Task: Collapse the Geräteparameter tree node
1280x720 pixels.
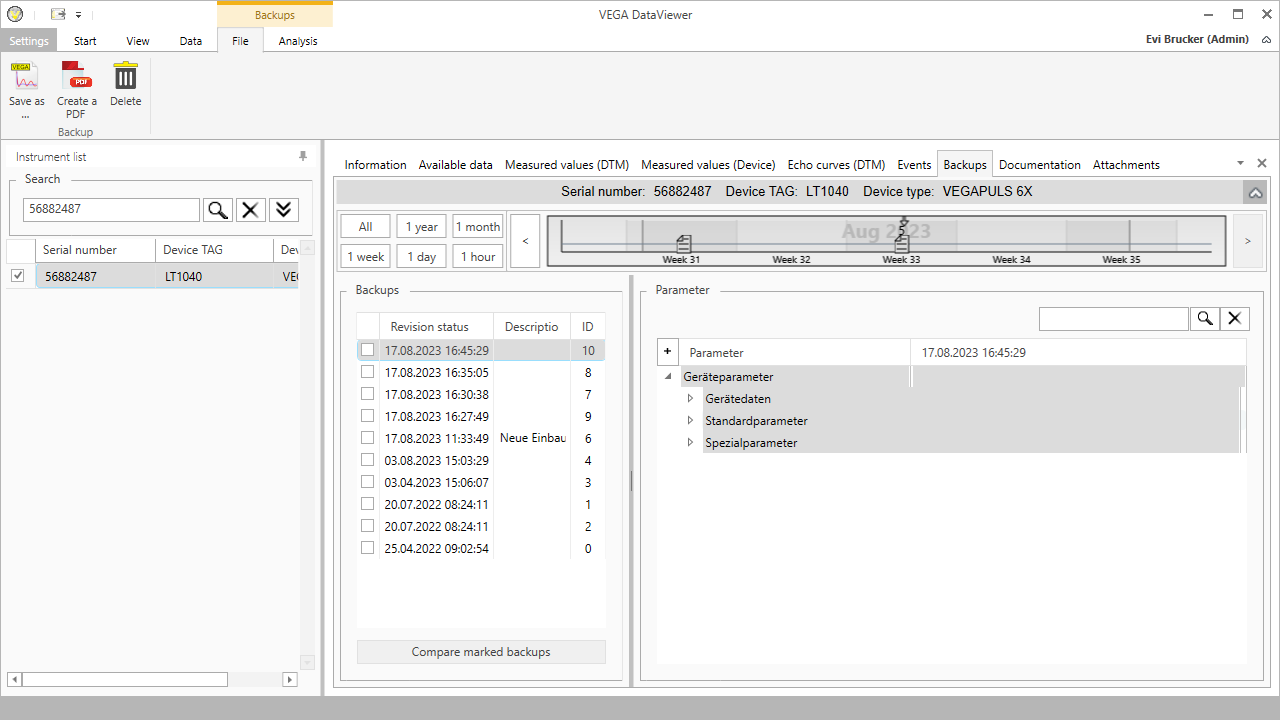Action: pyautogui.click(x=667, y=377)
